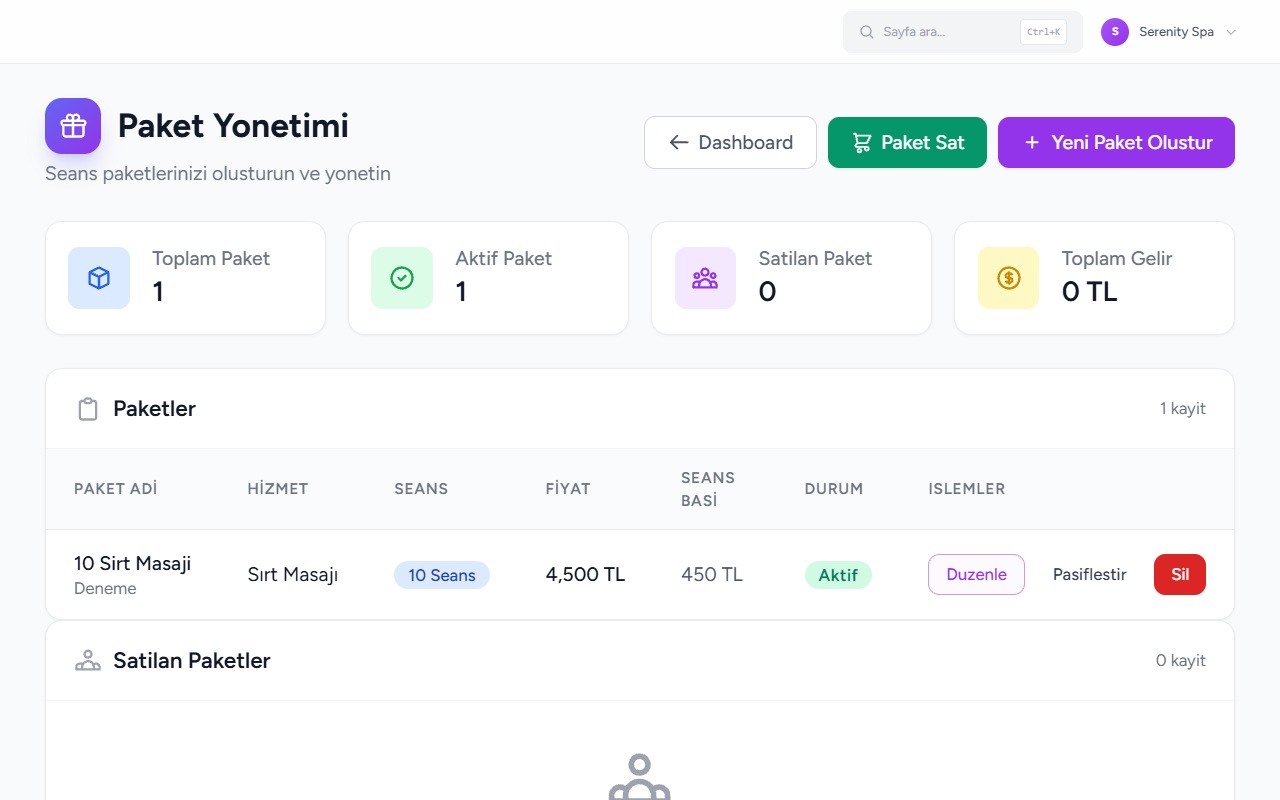Click the magnifier icon in the search box
The width and height of the screenshot is (1280, 800).
867,32
